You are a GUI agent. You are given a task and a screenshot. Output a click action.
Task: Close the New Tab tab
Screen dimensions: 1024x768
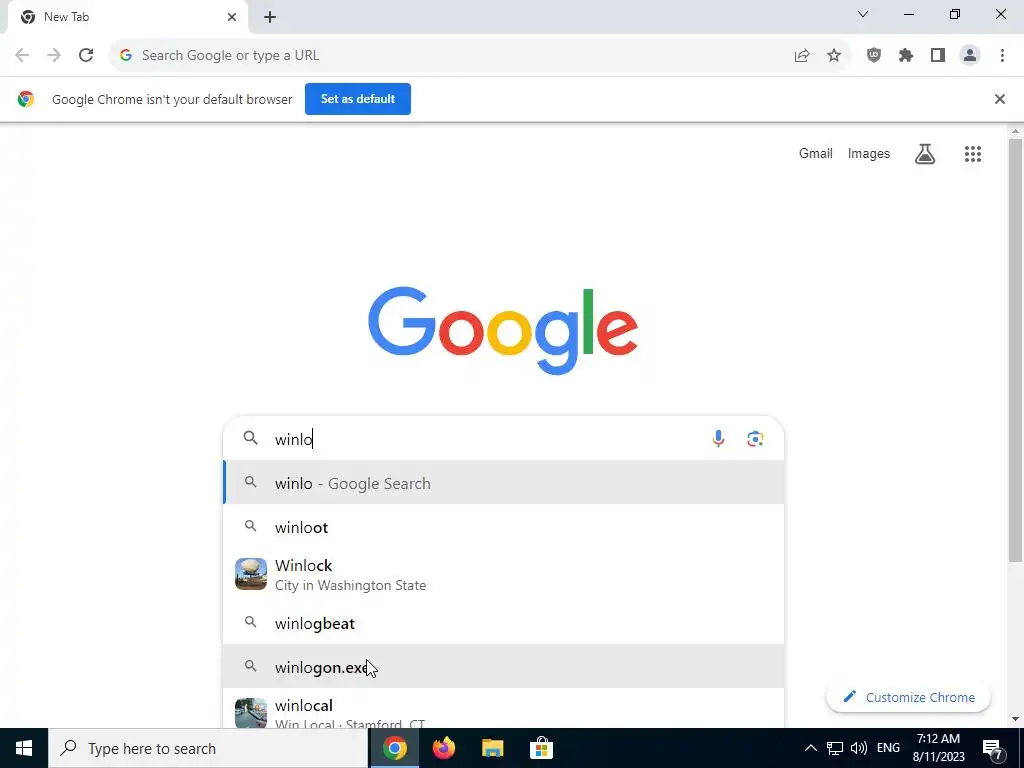(x=232, y=17)
